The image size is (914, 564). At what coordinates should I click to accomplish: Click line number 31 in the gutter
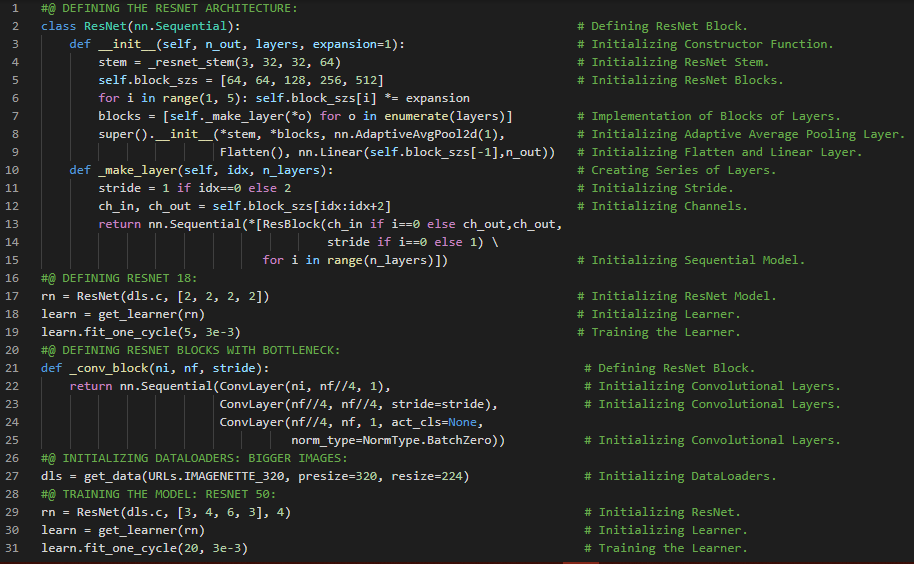click(x=15, y=548)
